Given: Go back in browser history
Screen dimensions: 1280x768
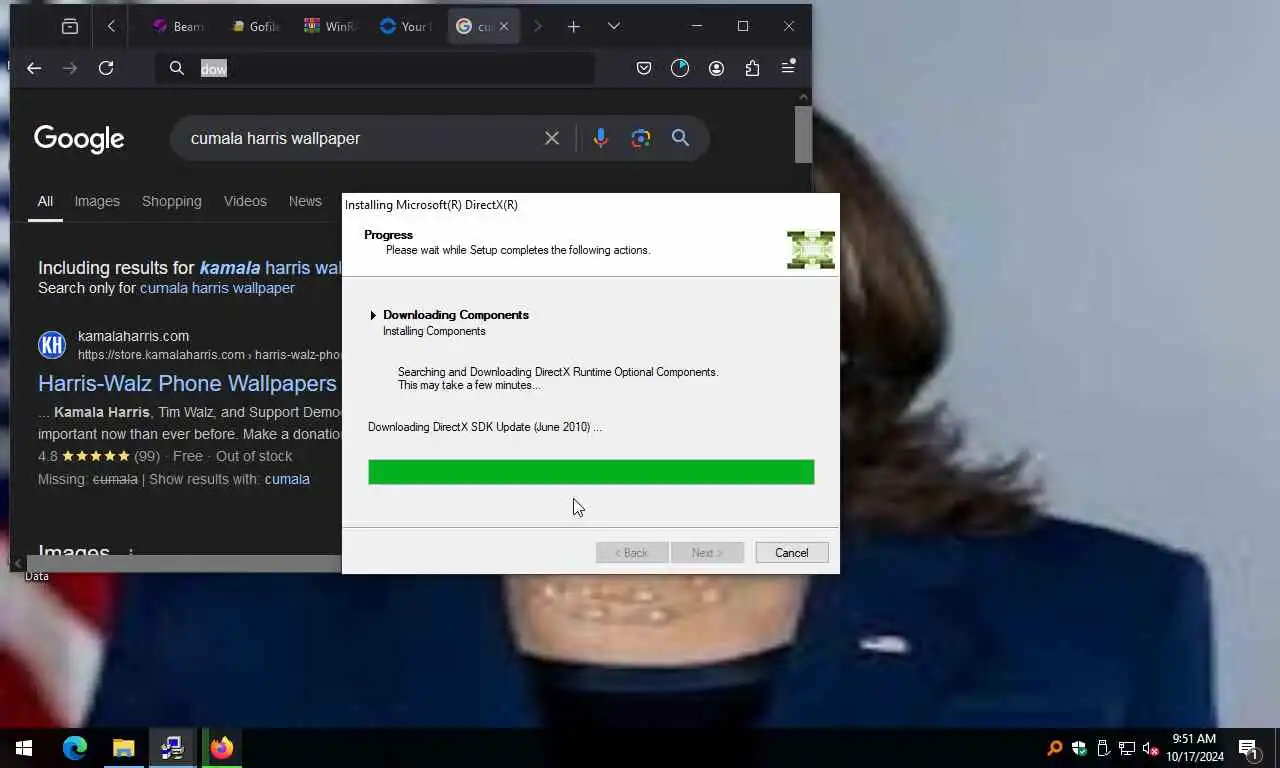Looking at the screenshot, I should [34, 68].
